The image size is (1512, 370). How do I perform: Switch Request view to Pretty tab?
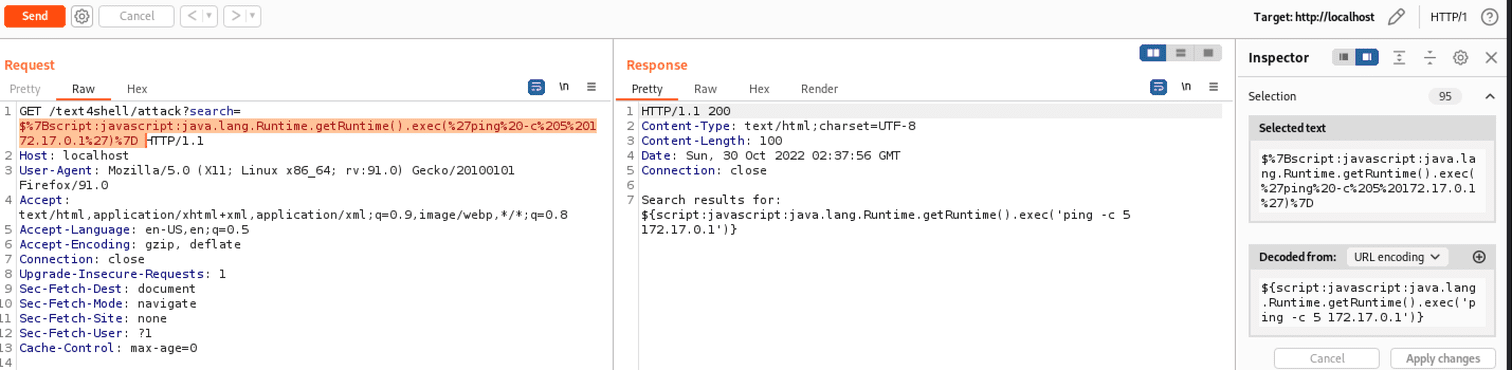25,89
